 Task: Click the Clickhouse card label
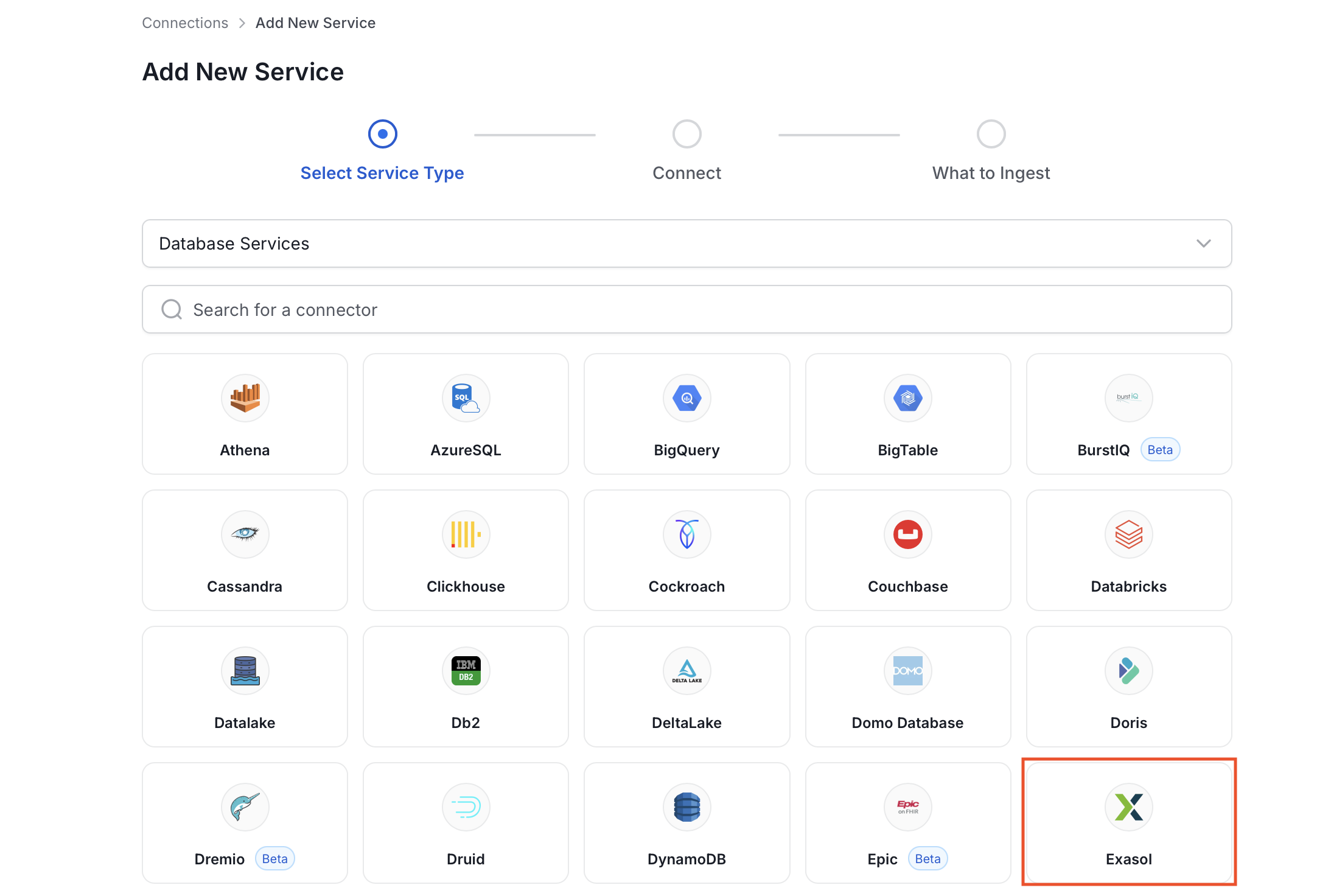click(466, 587)
